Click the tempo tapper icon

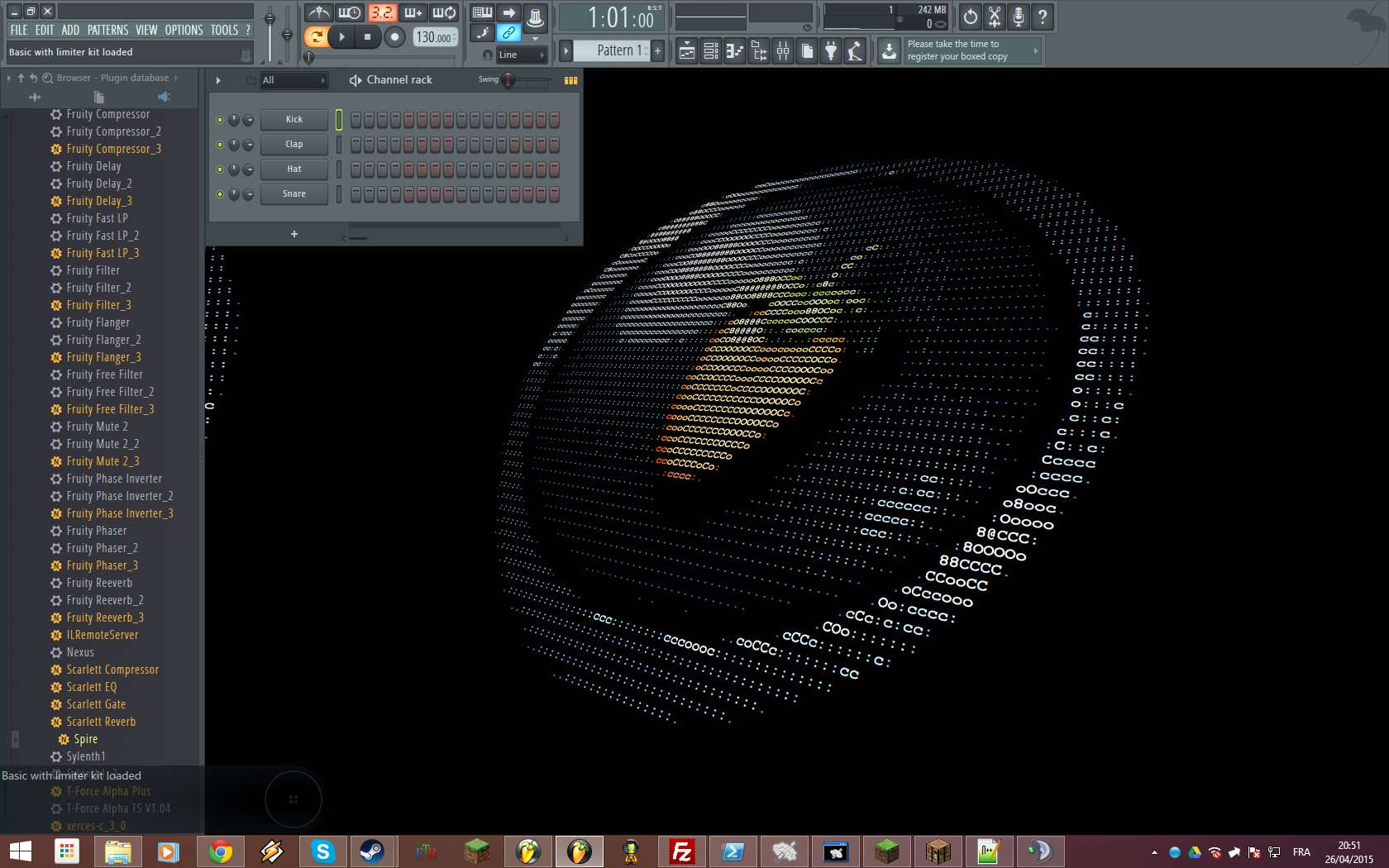(855, 51)
